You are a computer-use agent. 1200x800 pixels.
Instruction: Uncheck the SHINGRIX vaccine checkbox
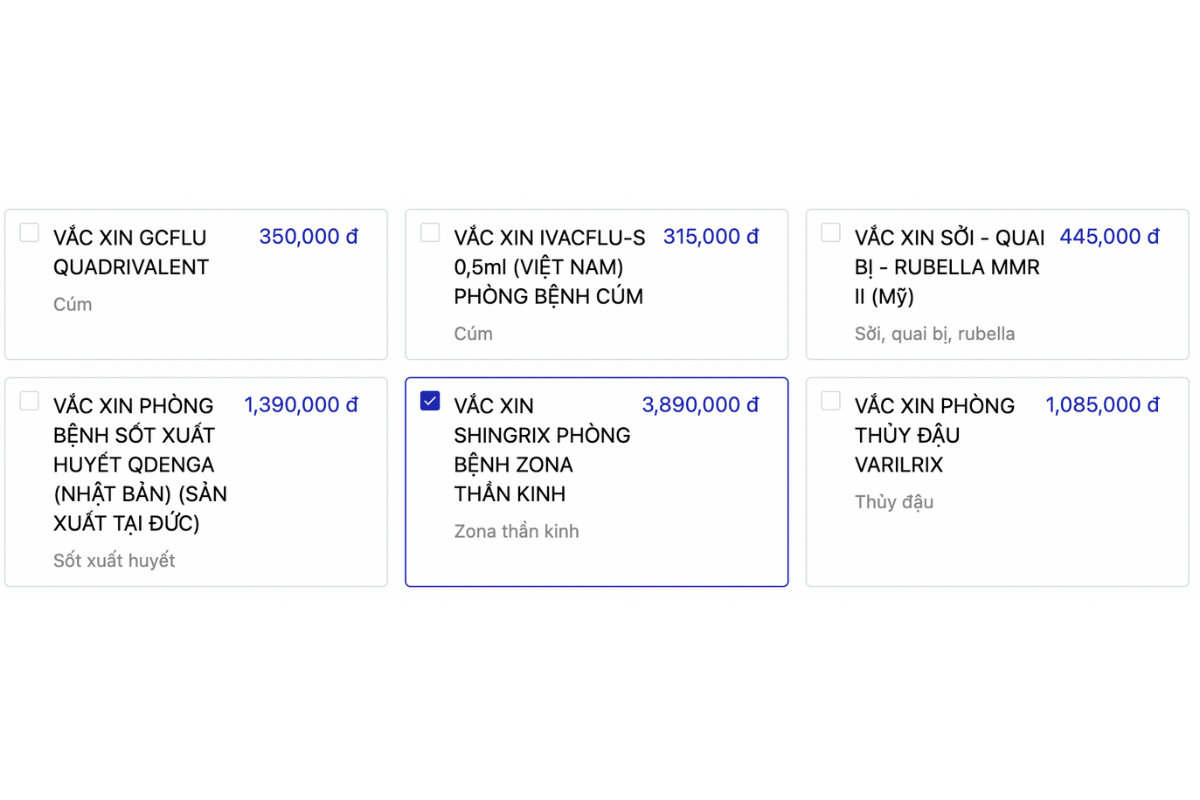click(430, 401)
